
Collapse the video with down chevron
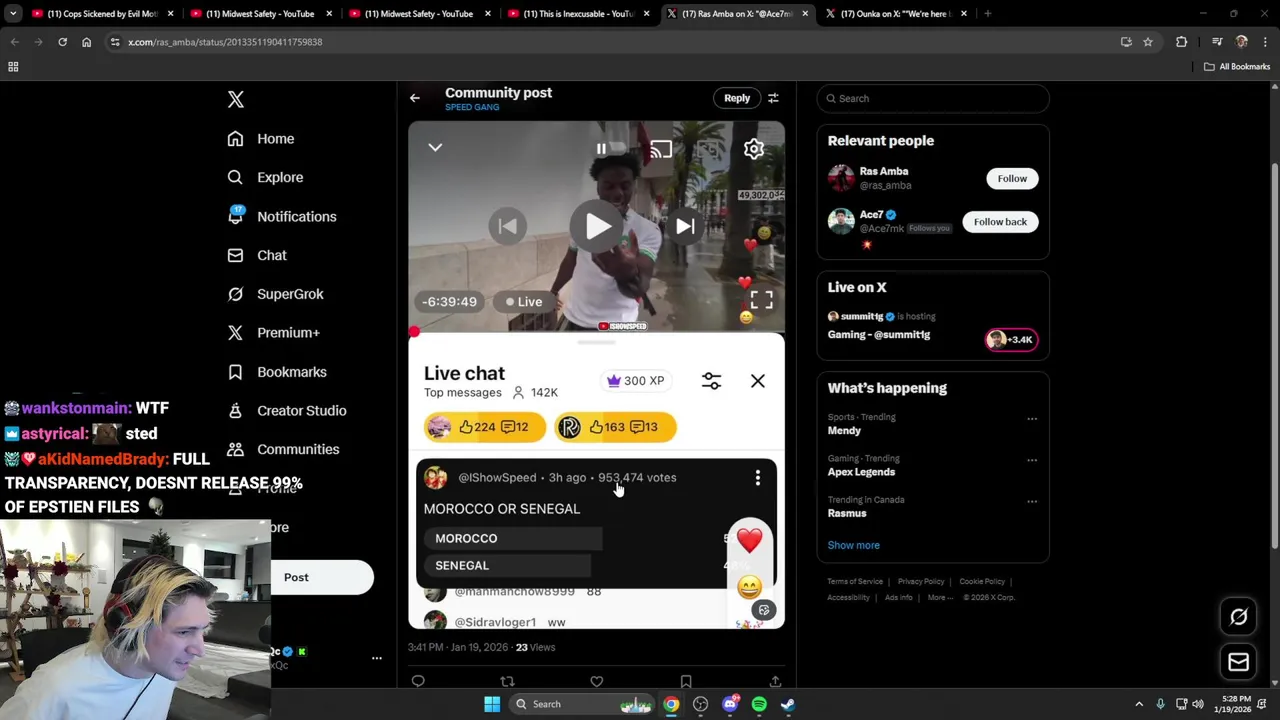(x=435, y=147)
